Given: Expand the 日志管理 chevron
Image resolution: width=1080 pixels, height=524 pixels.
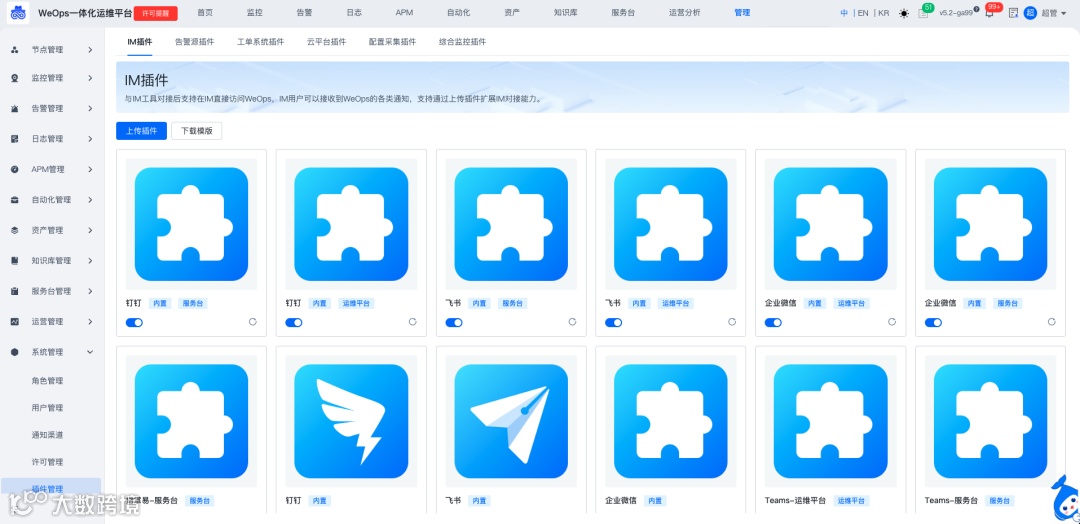Looking at the screenshot, I should (90, 139).
